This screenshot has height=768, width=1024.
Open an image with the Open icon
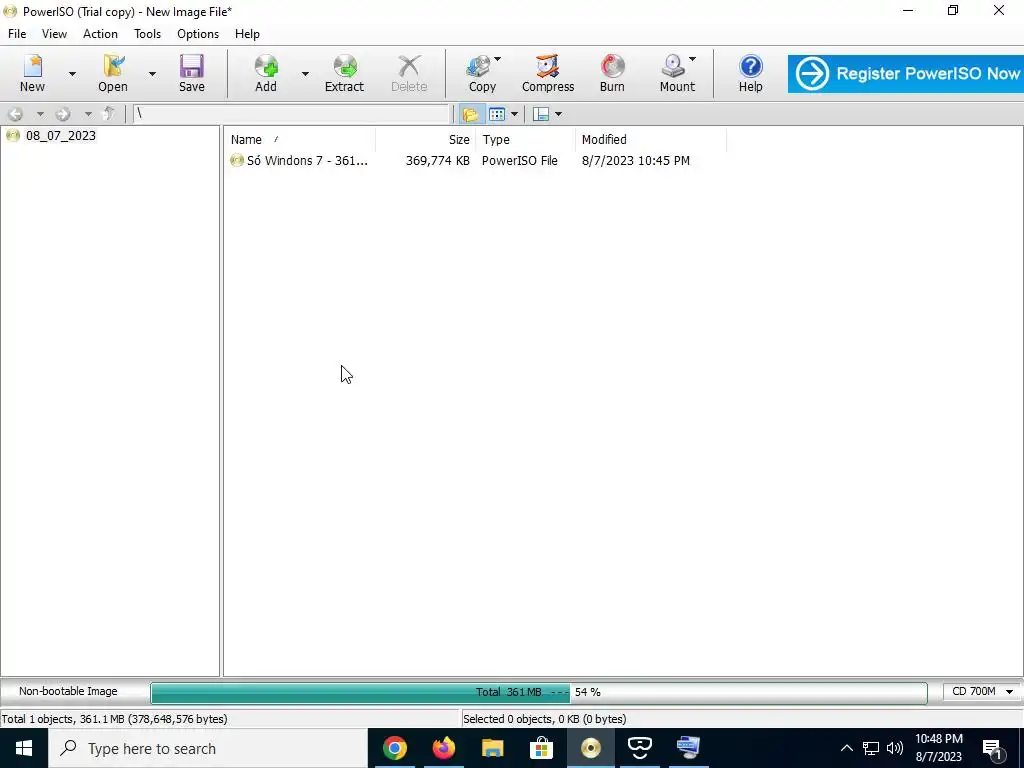click(x=112, y=73)
